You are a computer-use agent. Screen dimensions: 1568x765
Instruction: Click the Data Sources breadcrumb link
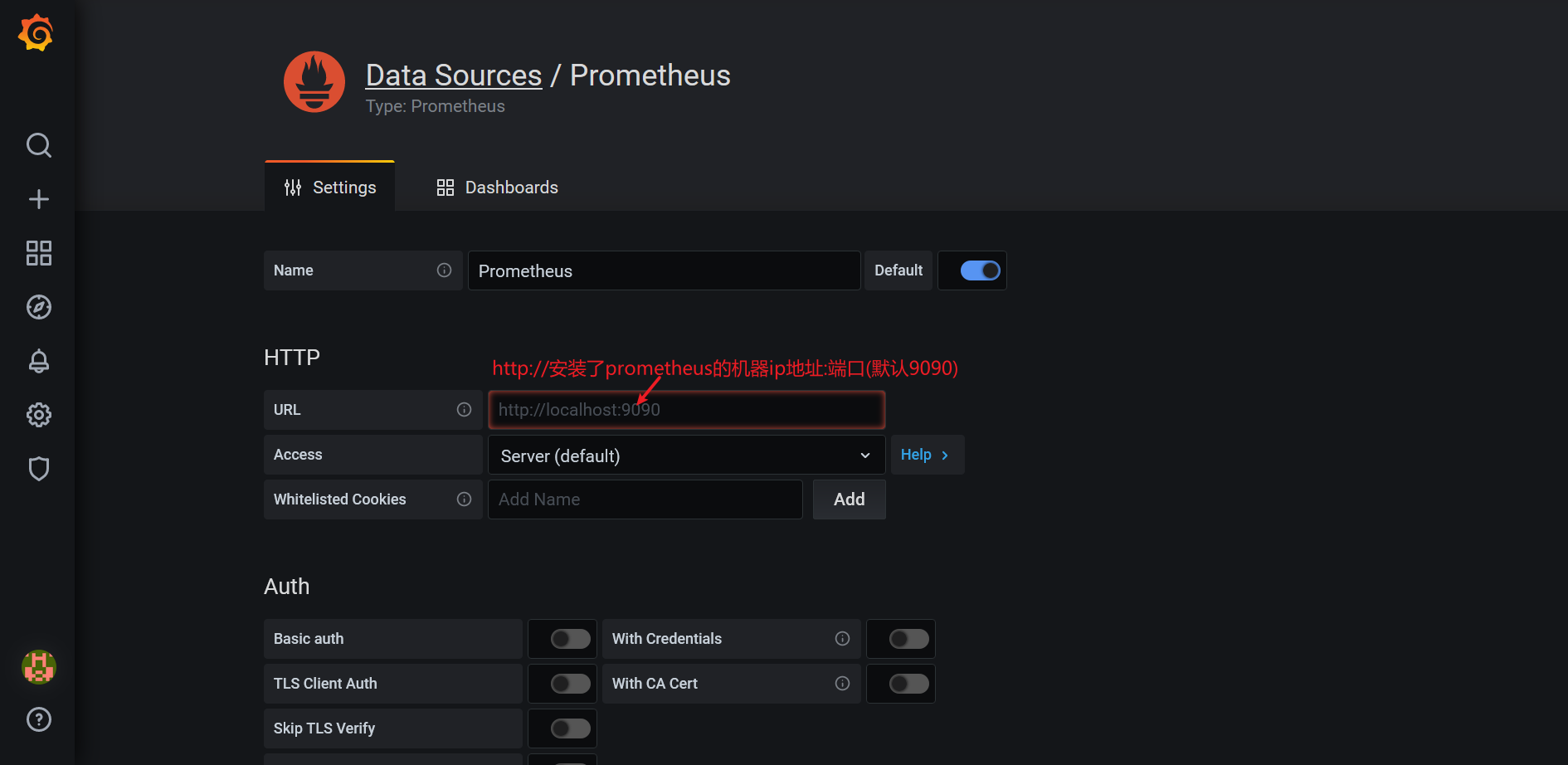point(453,75)
